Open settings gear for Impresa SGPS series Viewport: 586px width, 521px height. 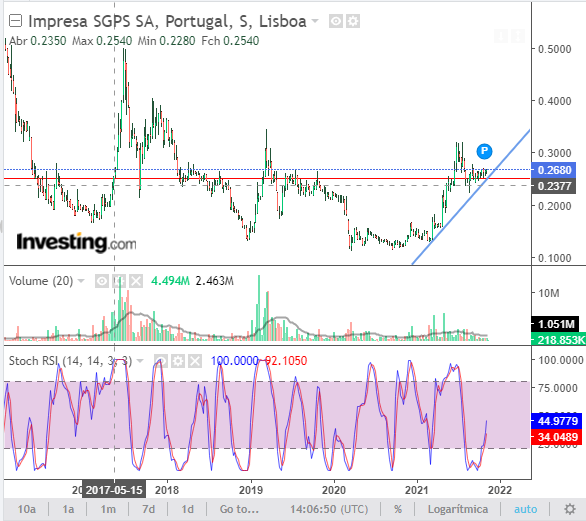point(353,21)
